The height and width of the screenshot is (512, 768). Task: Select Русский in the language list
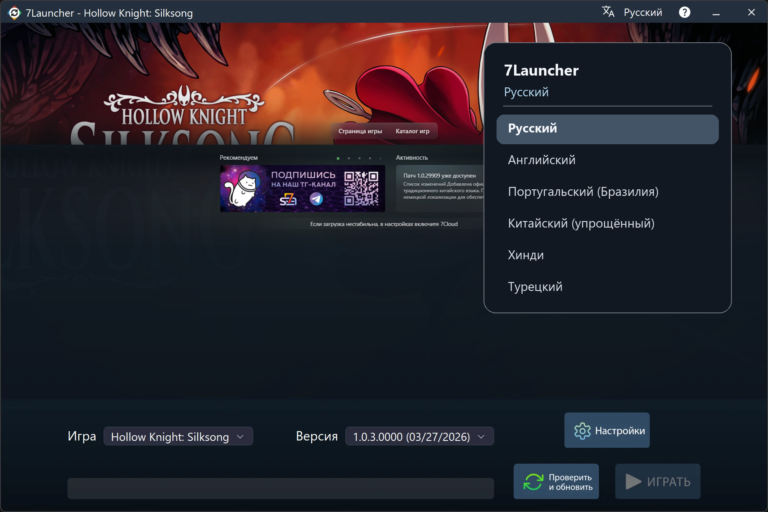click(607, 129)
